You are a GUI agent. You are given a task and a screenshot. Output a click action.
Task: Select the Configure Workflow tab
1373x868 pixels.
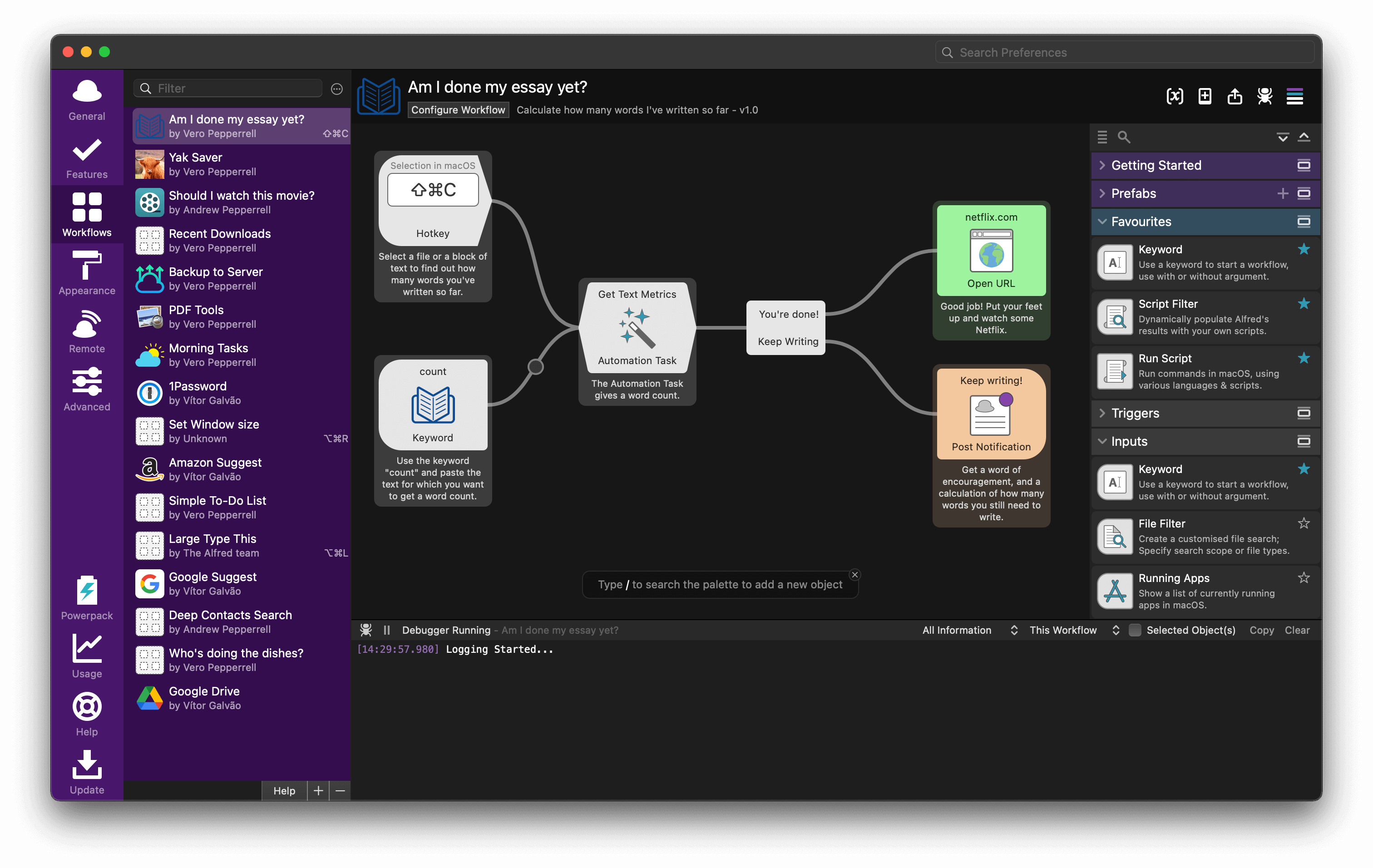click(x=459, y=109)
